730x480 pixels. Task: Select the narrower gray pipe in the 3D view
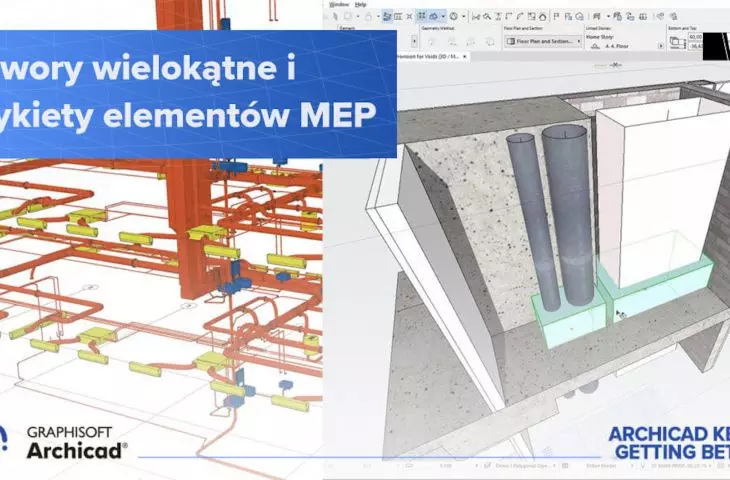tap(535, 223)
